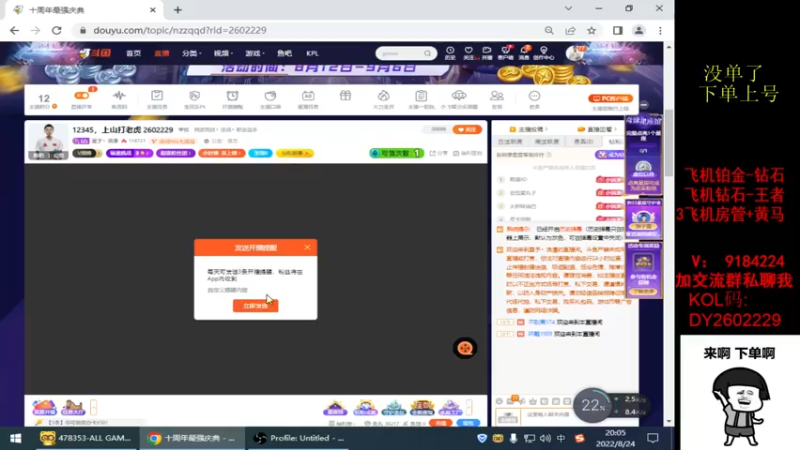This screenshot has height=450, width=800.
Task: Open the history clock icon in header
Action: click(450, 53)
